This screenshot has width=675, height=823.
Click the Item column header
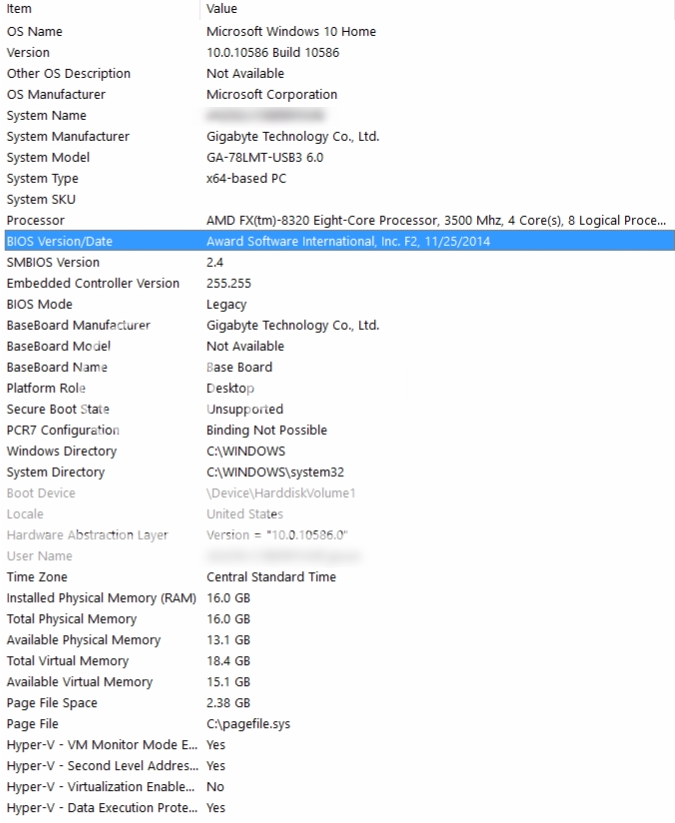tap(19, 9)
